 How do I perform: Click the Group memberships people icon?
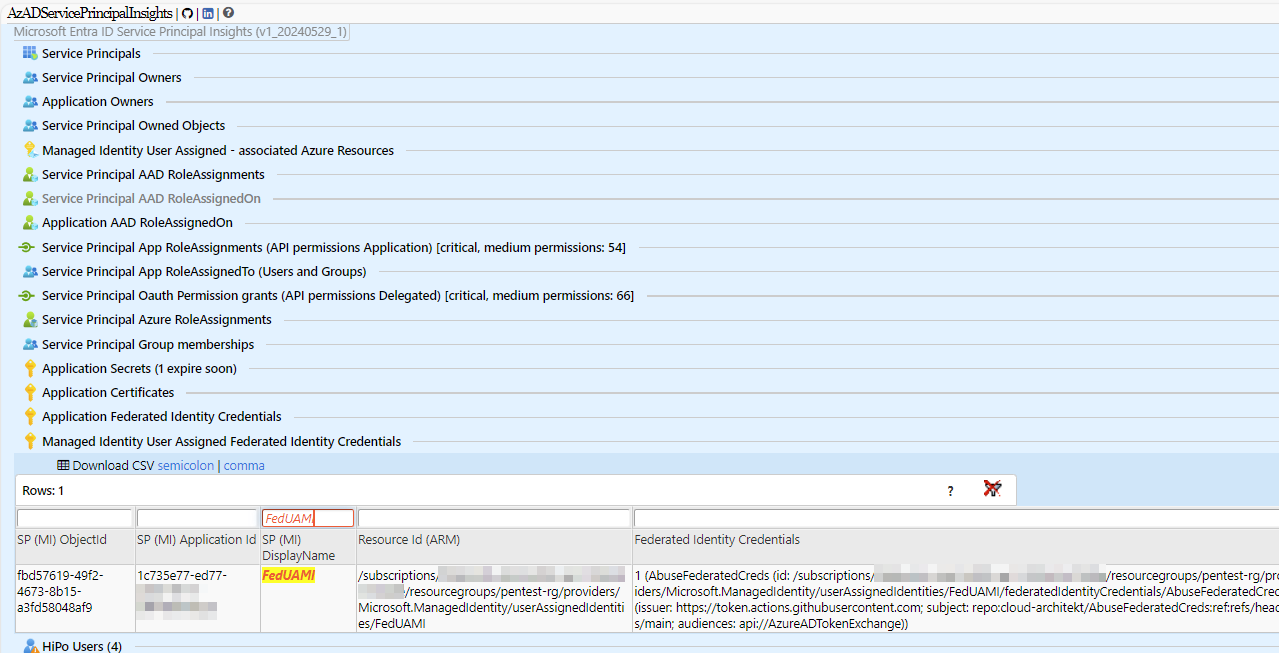30,344
